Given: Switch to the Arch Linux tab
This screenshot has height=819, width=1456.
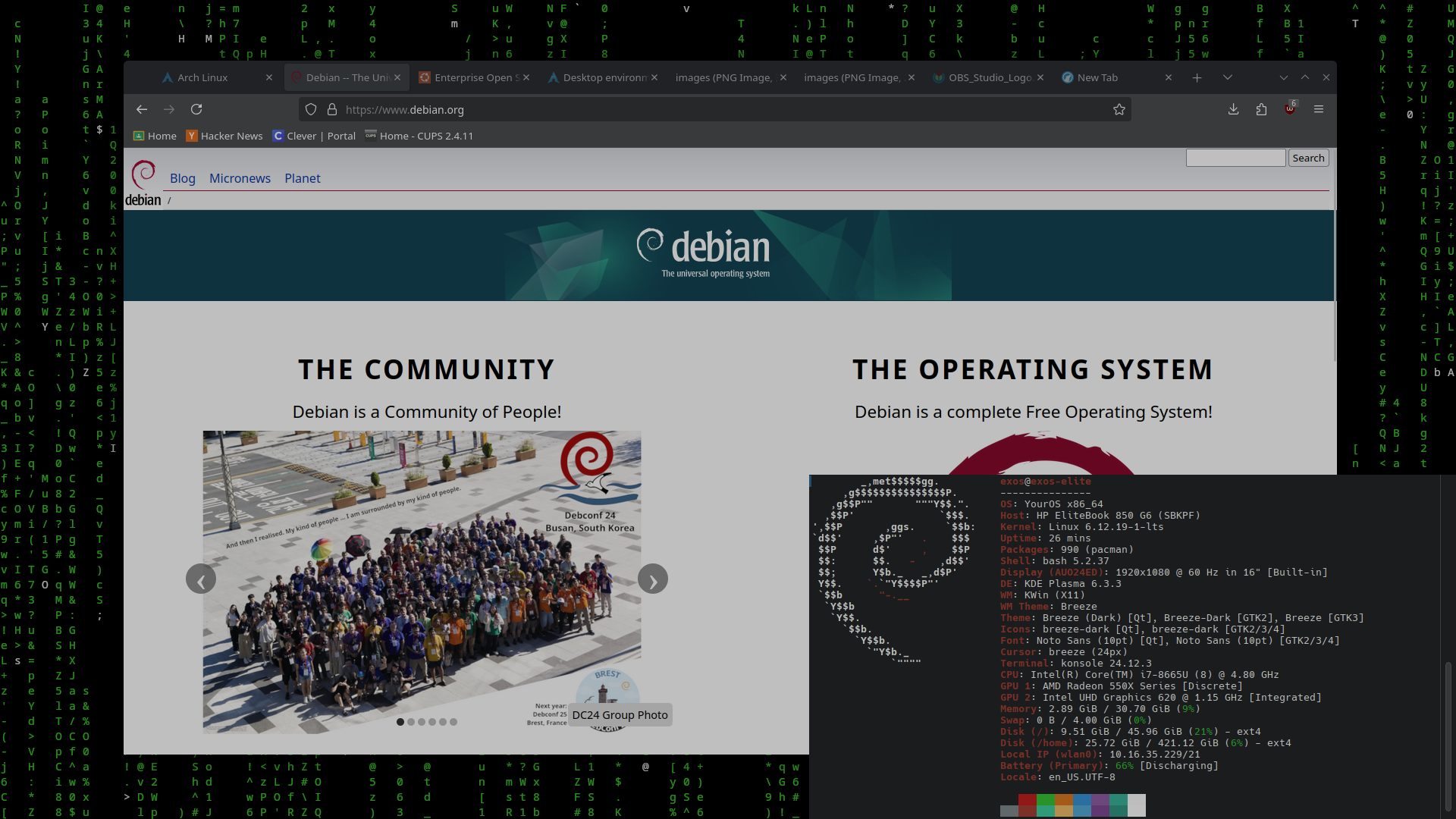Looking at the screenshot, I should (x=202, y=77).
